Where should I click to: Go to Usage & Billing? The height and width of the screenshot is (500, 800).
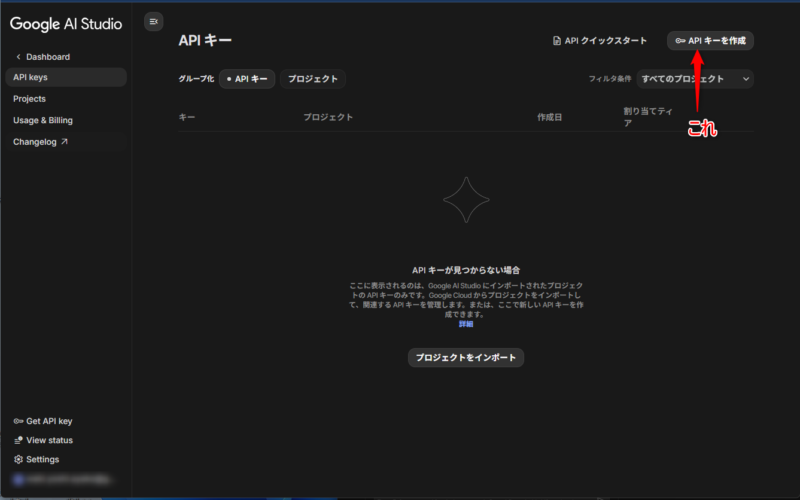(x=43, y=120)
